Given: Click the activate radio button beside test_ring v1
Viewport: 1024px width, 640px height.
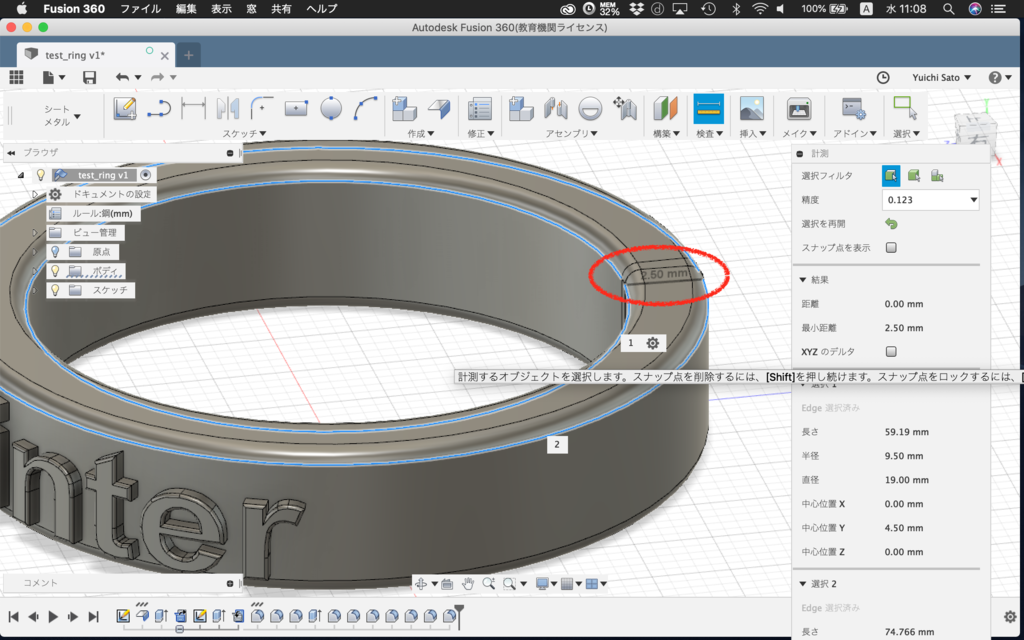Looking at the screenshot, I should click(x=146, y=175).
